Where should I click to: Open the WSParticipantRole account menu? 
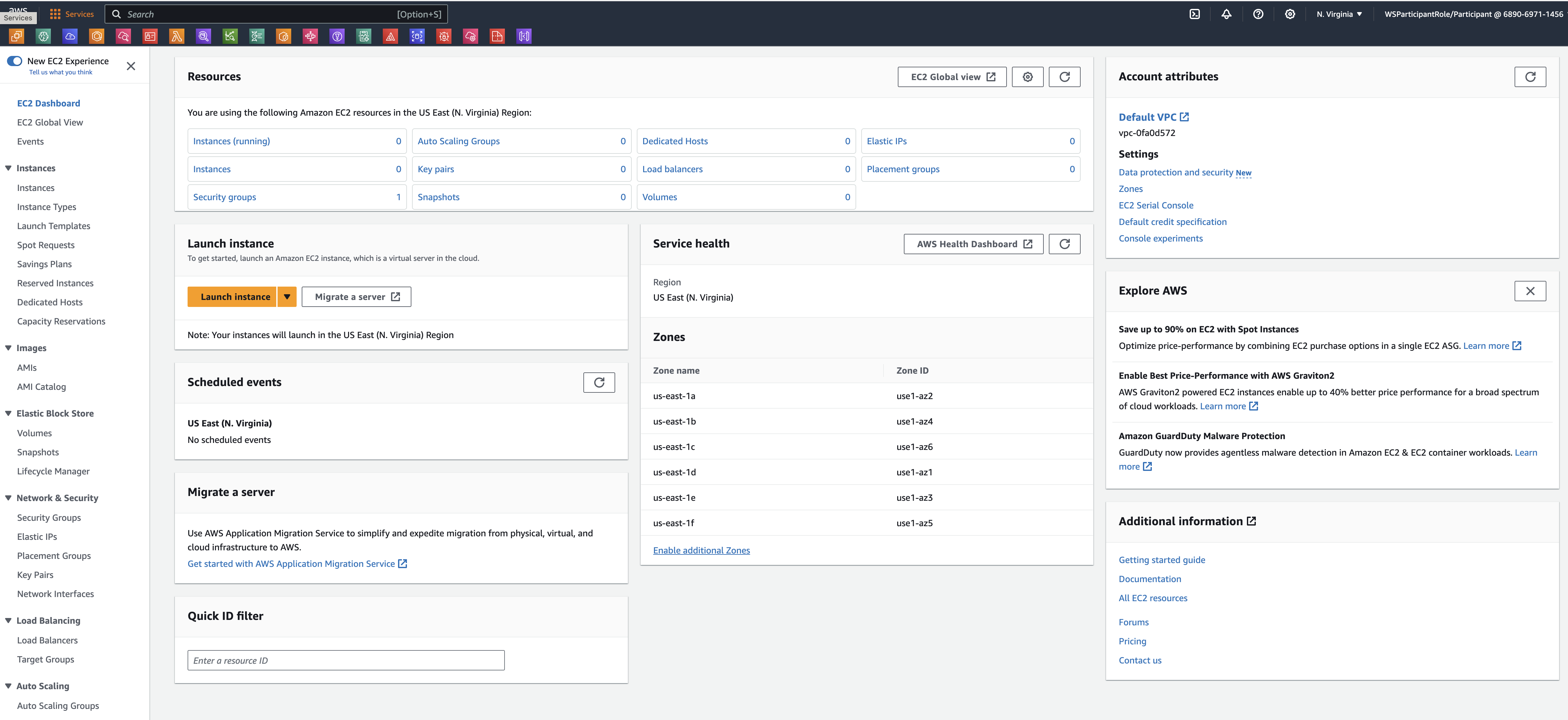click(1473, 14)
